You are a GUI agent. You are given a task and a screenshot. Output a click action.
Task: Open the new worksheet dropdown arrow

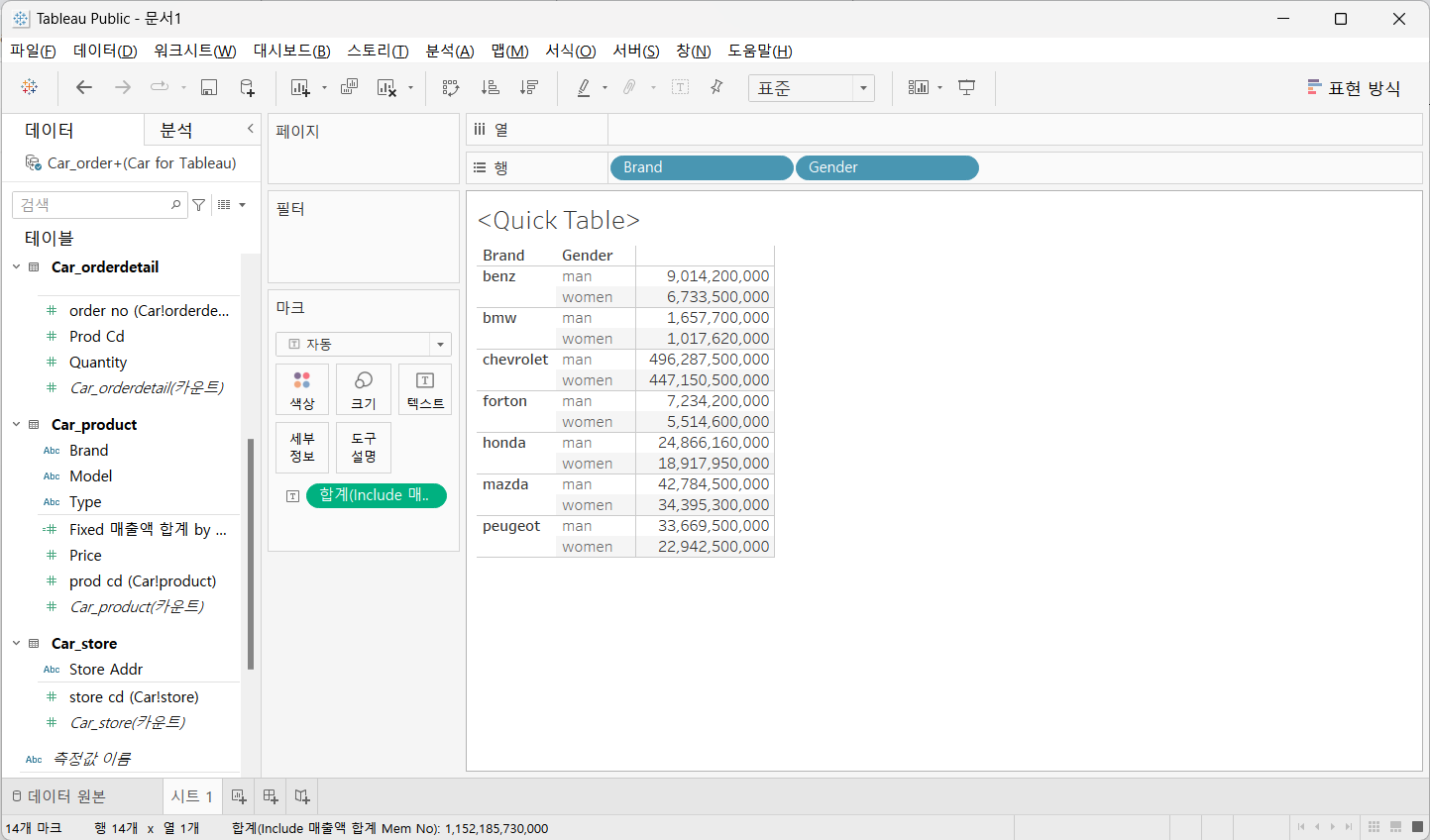[x=324, y=88]
